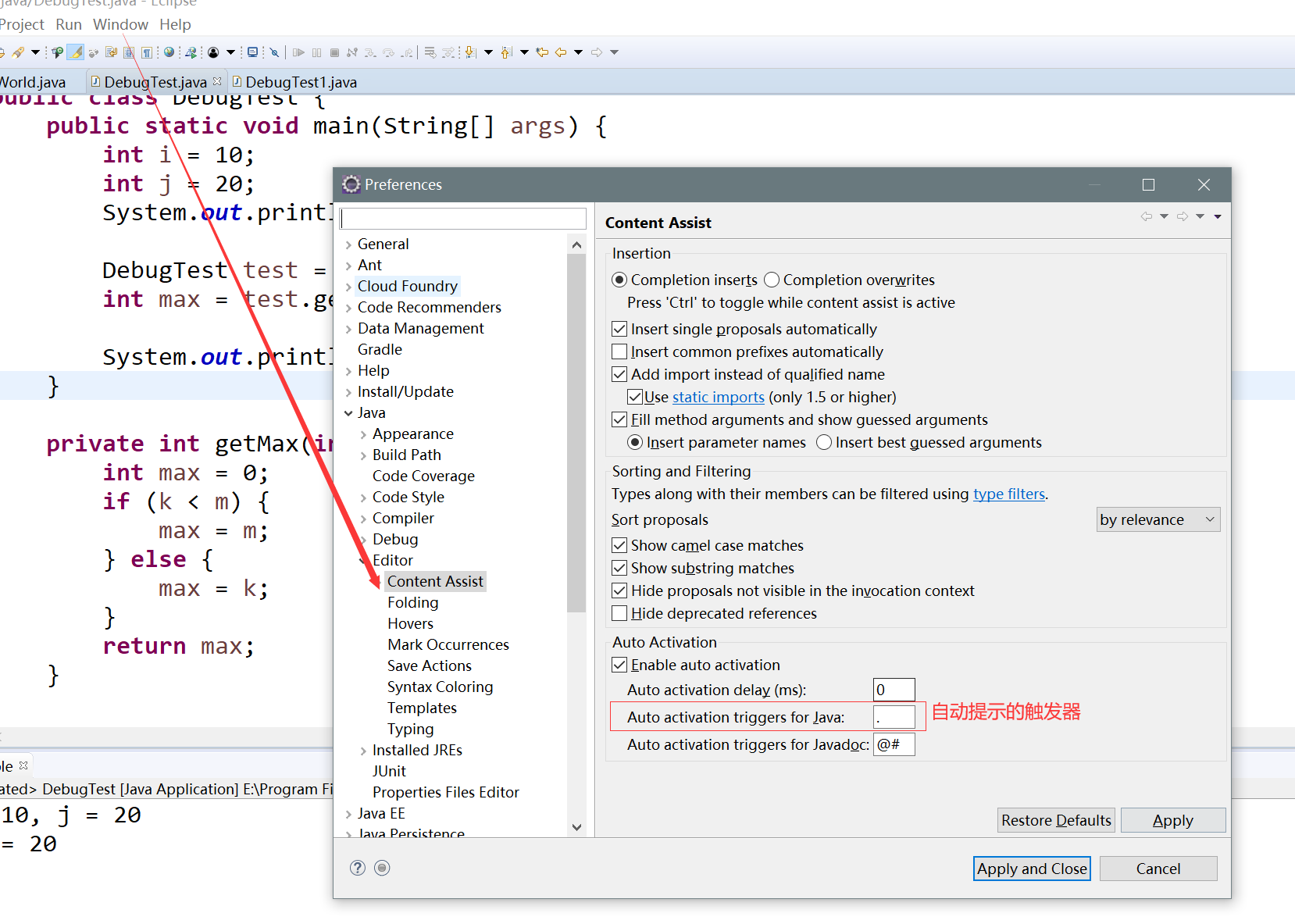Click Cancel button in Preferences
1295x924 pixels.
[x=1158, y=869]
